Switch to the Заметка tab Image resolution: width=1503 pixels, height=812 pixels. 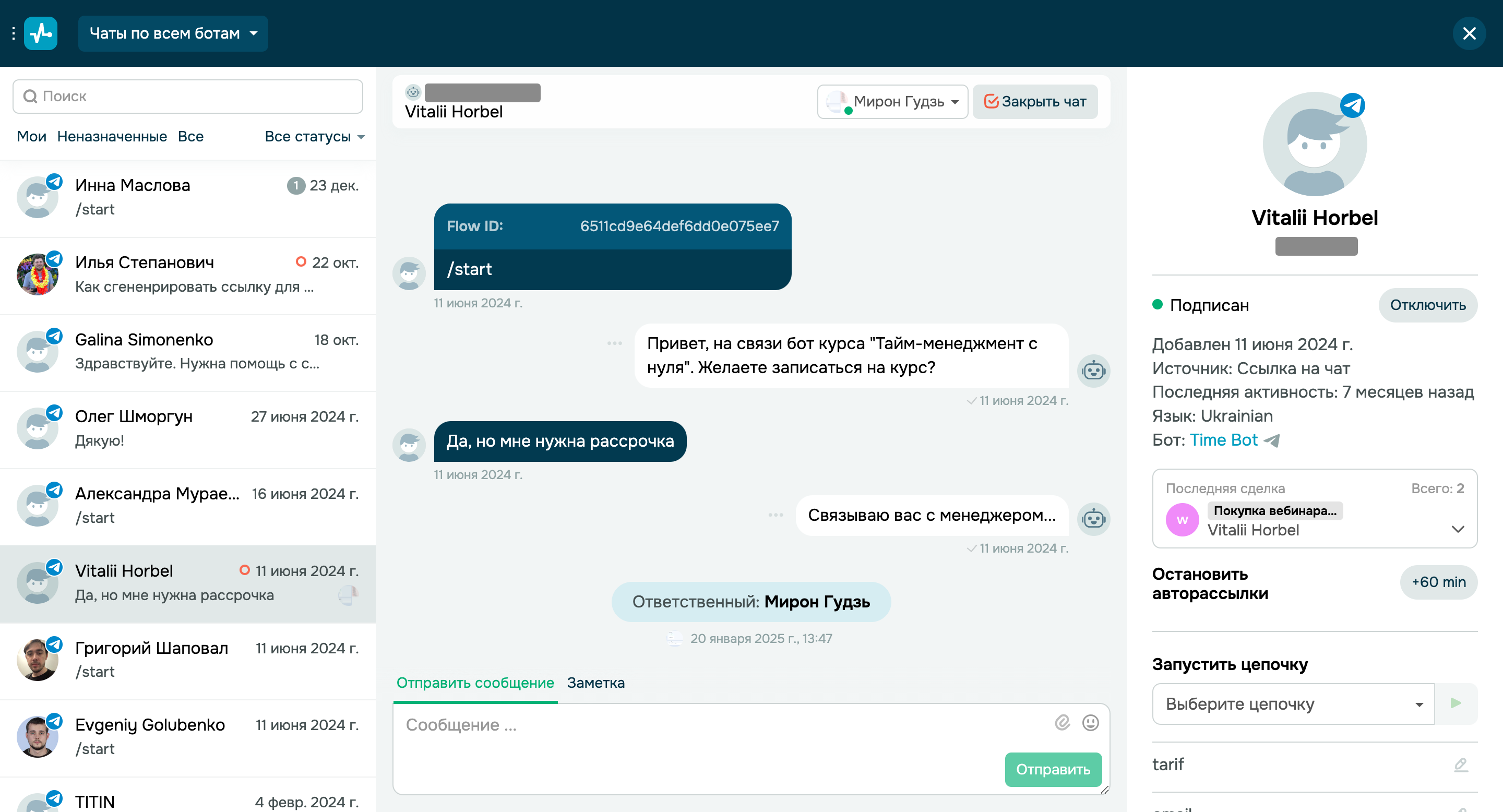coord(595,683)
